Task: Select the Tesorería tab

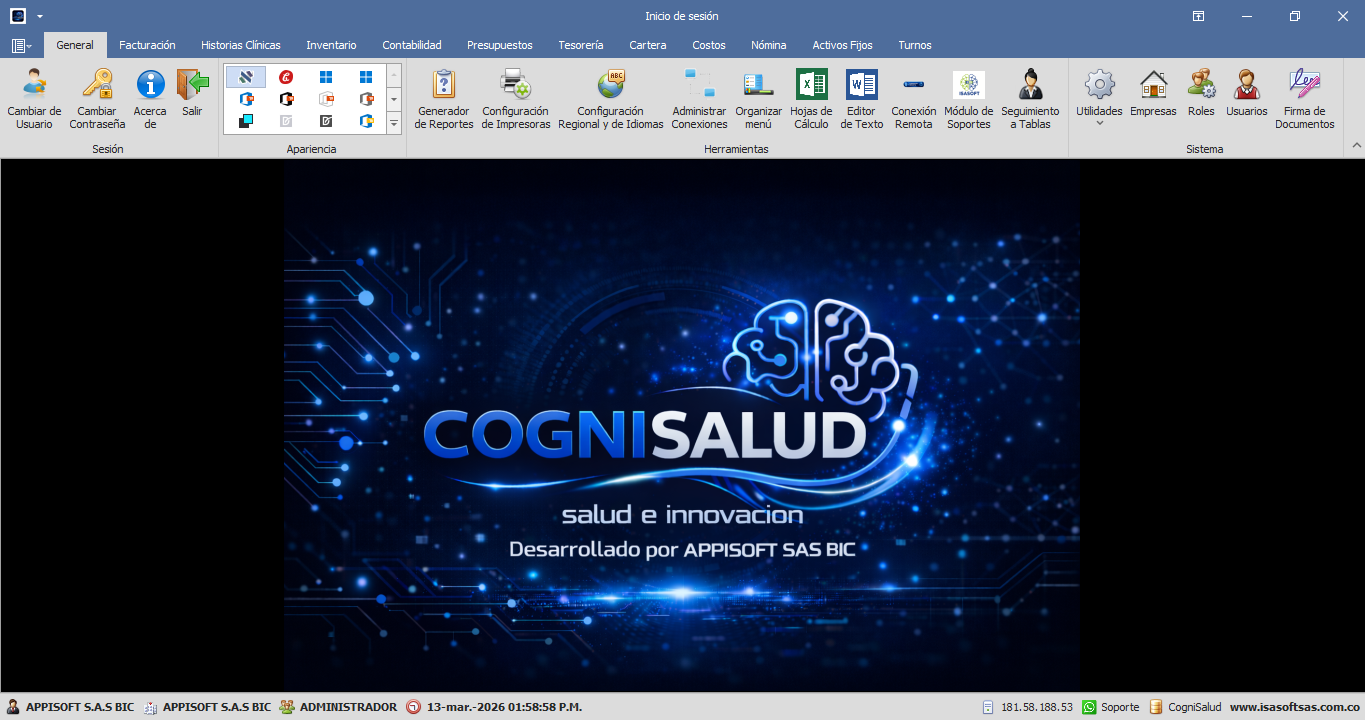Action: pyautogui.click(x=581, y=45)
